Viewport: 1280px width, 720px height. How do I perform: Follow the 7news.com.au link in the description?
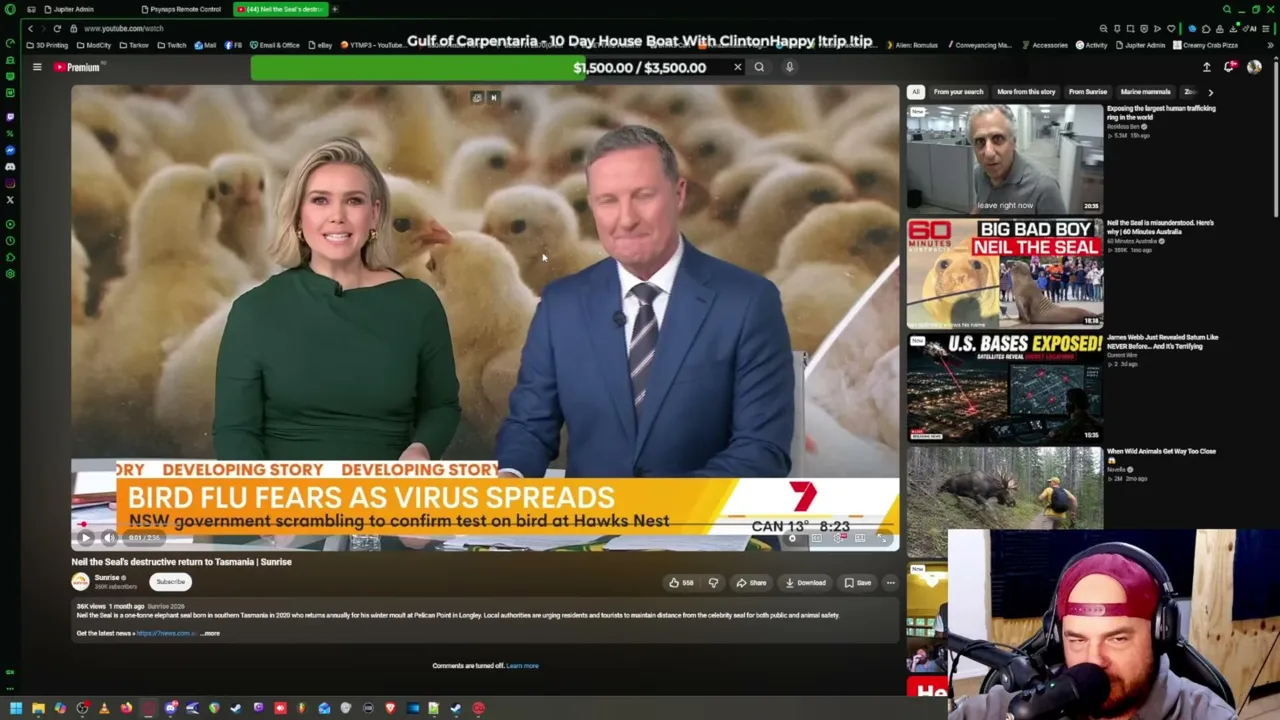tap(165, 633)
